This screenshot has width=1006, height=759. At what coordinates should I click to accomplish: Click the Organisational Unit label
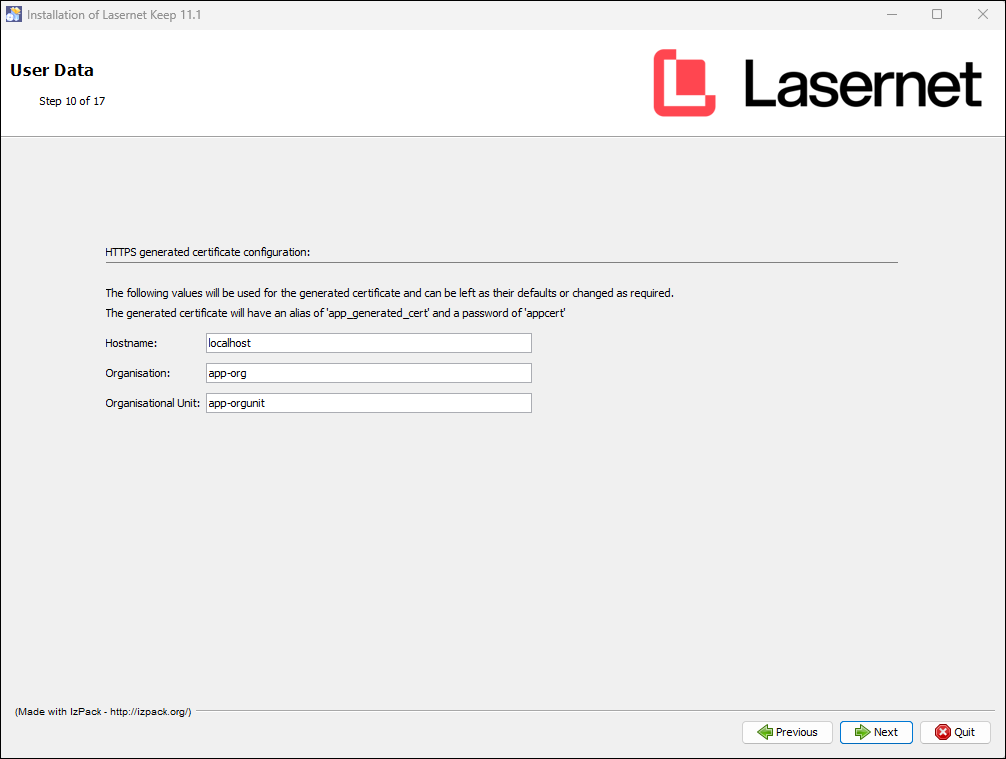click(x=153, y=403)
